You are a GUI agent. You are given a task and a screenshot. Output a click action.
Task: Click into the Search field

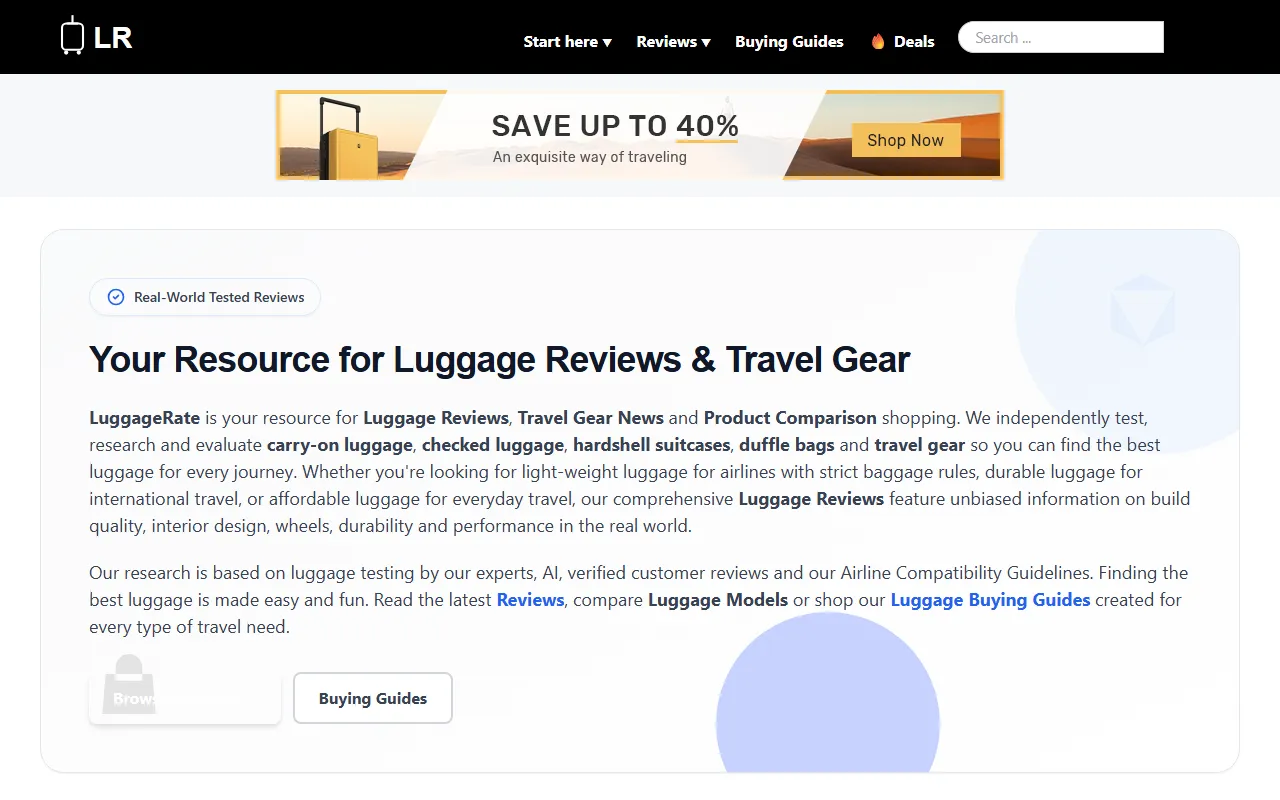pyautogui.click(x=1061, y=37)
